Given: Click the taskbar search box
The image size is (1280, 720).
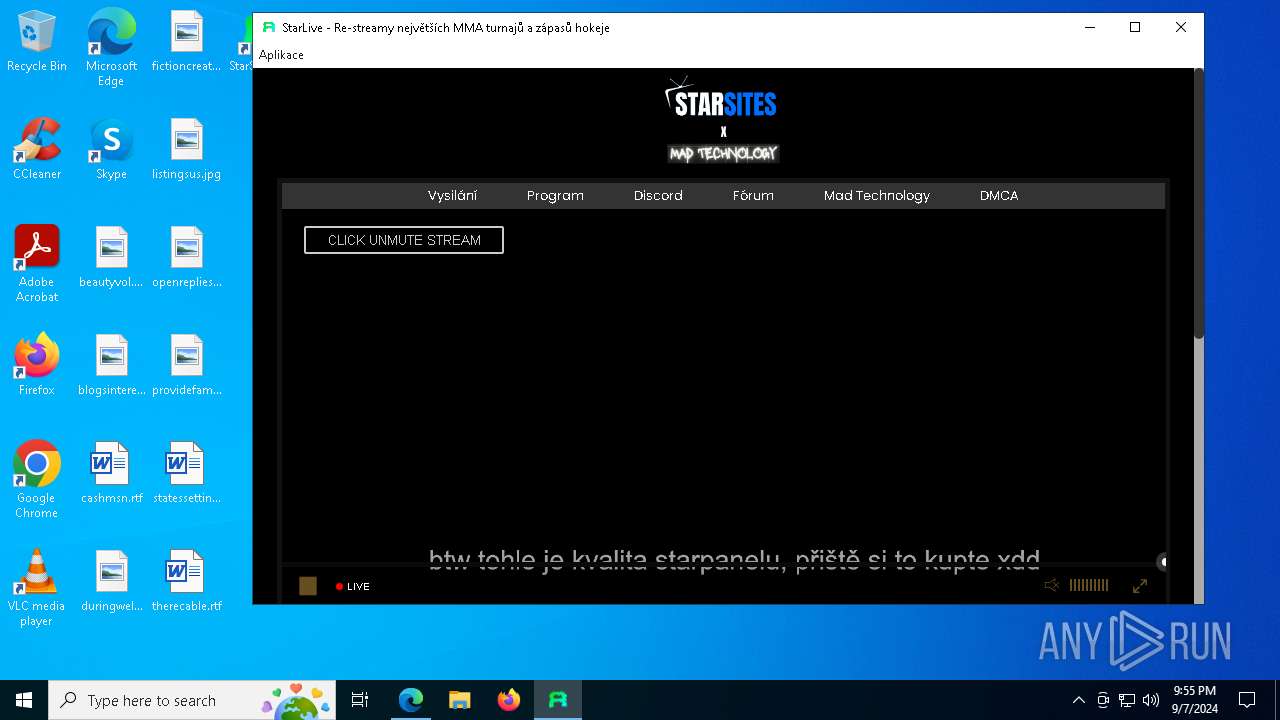Looking at the screenshot, I should 192,700.
